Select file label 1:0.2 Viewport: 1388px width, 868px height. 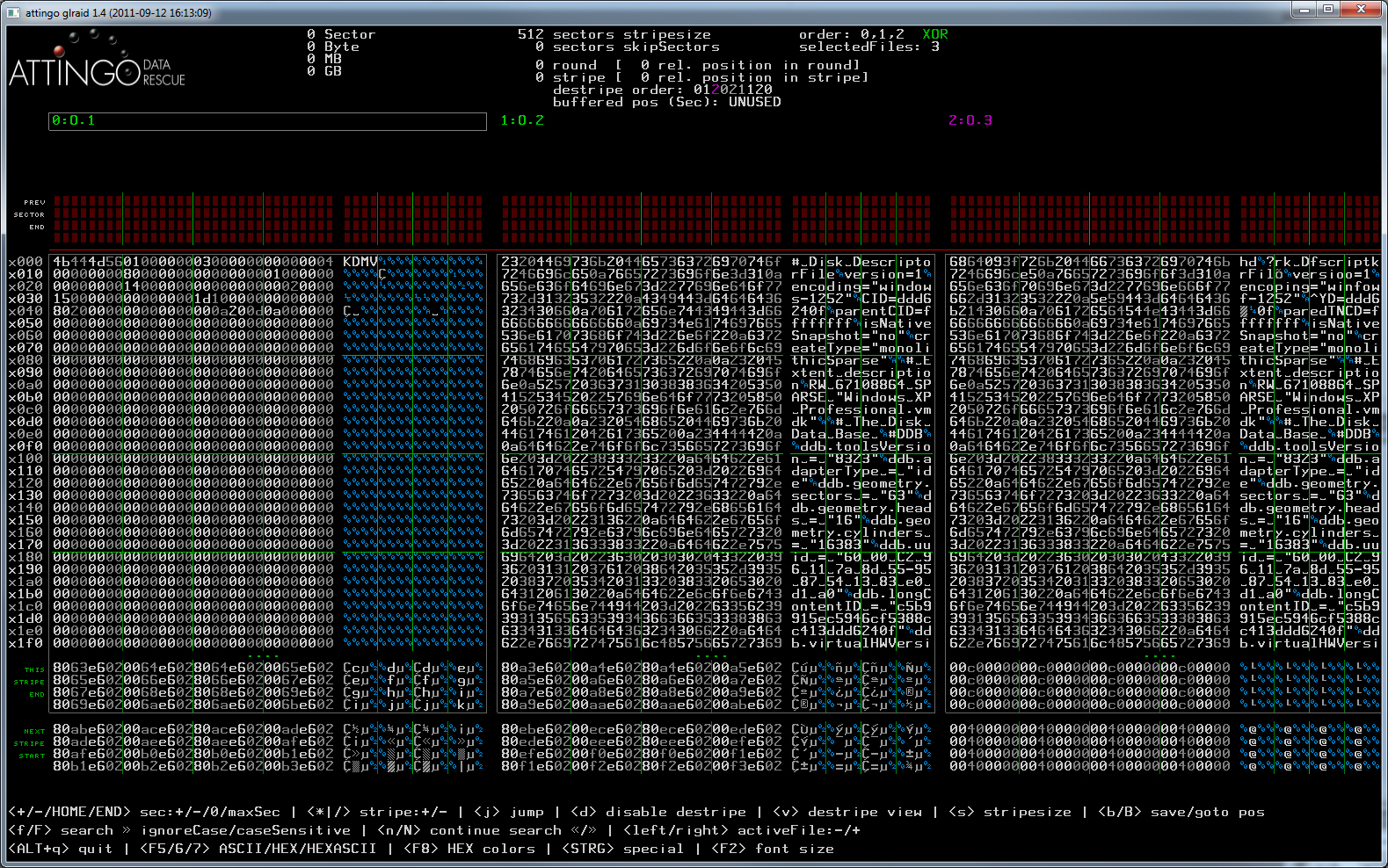(522, 120)
